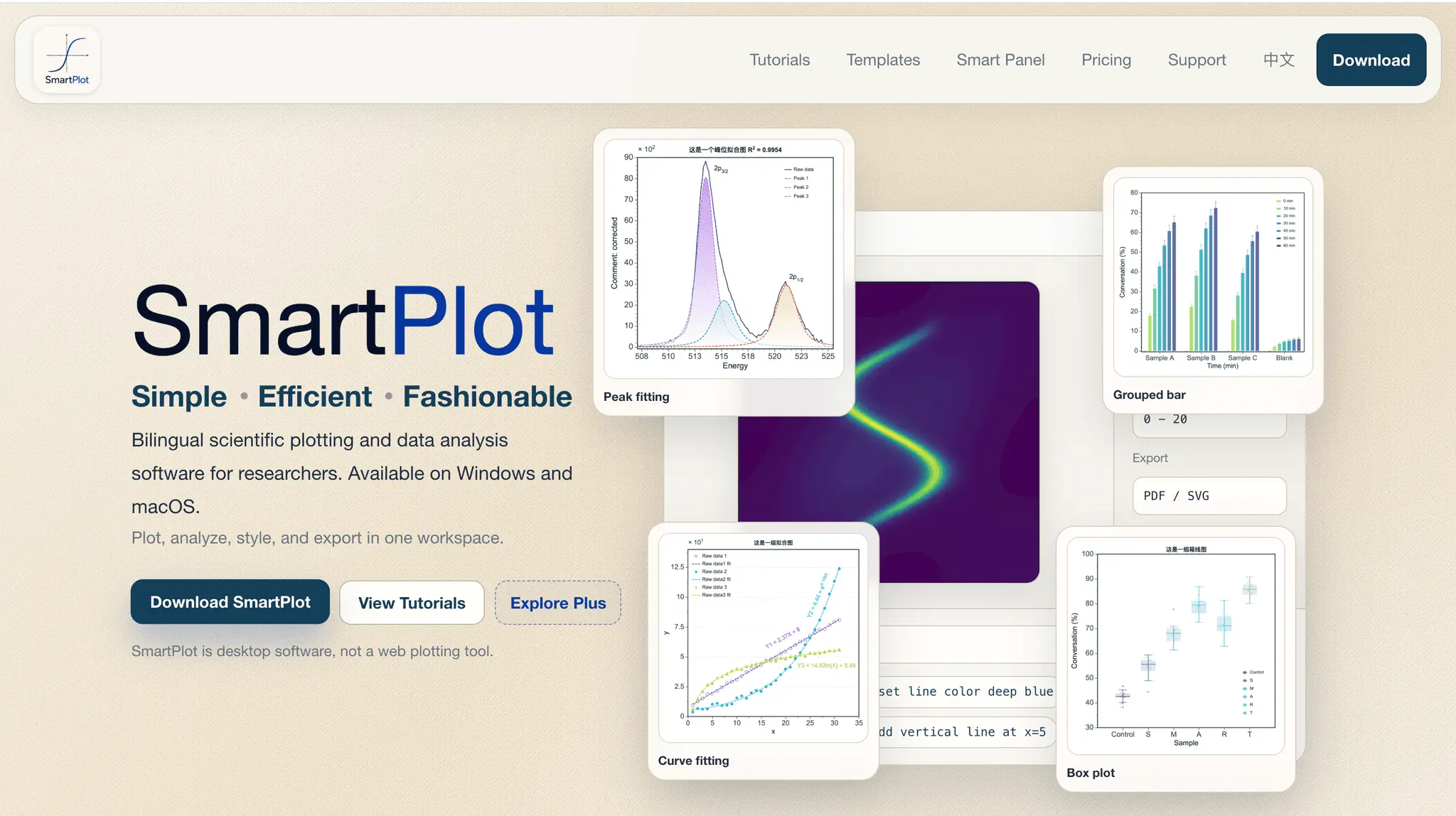The image size is (1456, 816).
Task: Click 'Simple · Efficient · Fashionable' tagline
Action: pyautogui.click(x=351, y=396)
